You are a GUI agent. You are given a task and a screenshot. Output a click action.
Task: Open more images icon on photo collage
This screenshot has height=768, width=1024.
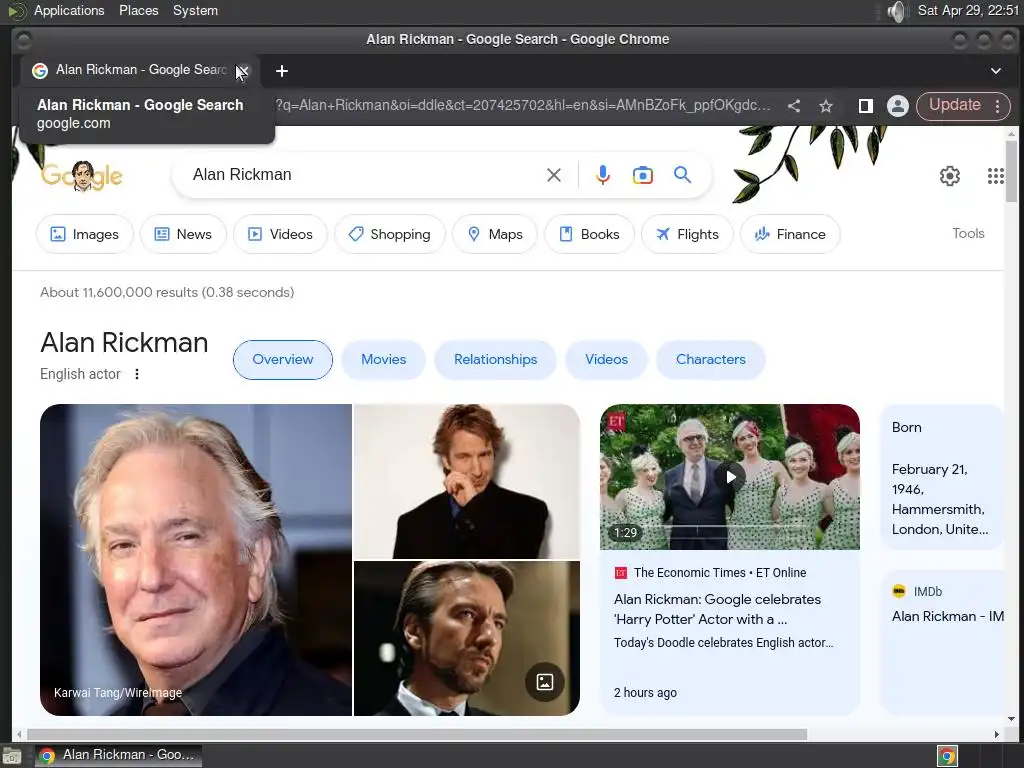(545, 682)
